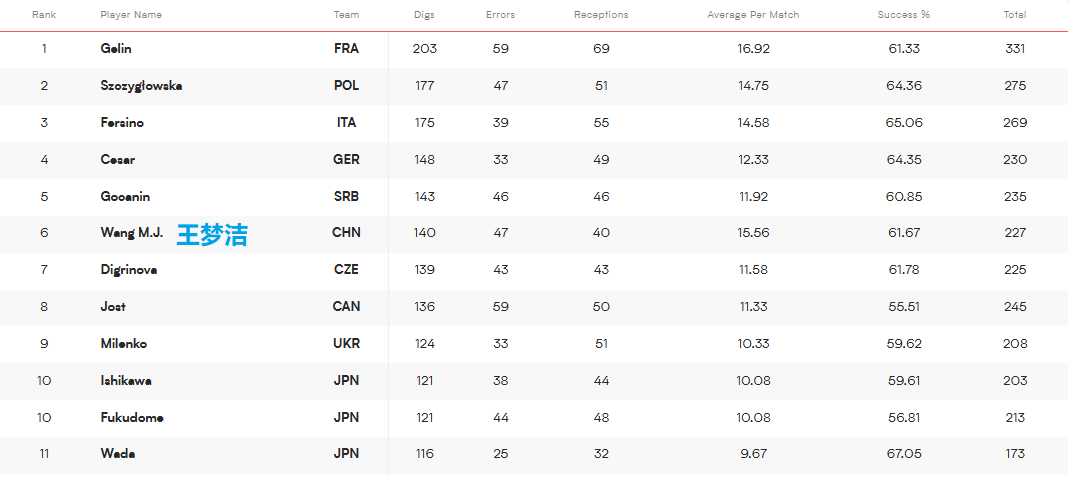
Task: Sort by Total column header
Action: [1014, 15]
